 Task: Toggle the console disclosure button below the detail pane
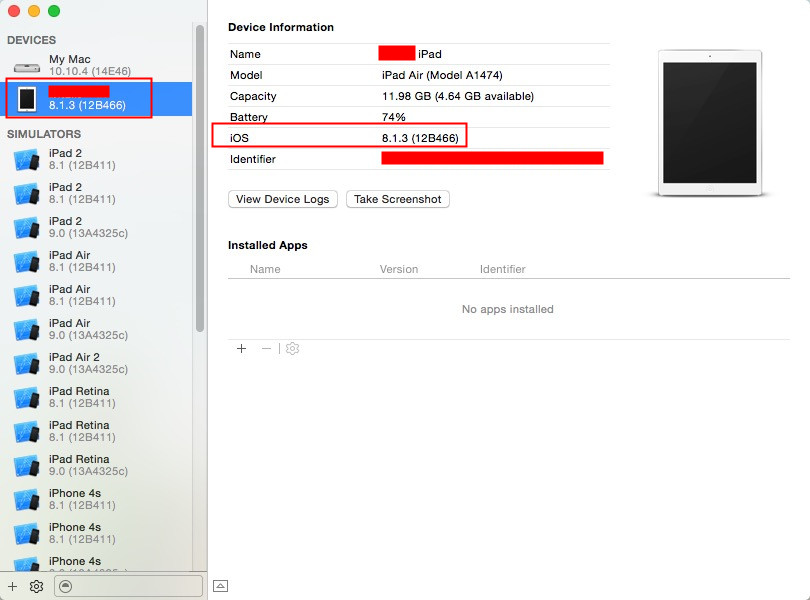pos(221,586)
